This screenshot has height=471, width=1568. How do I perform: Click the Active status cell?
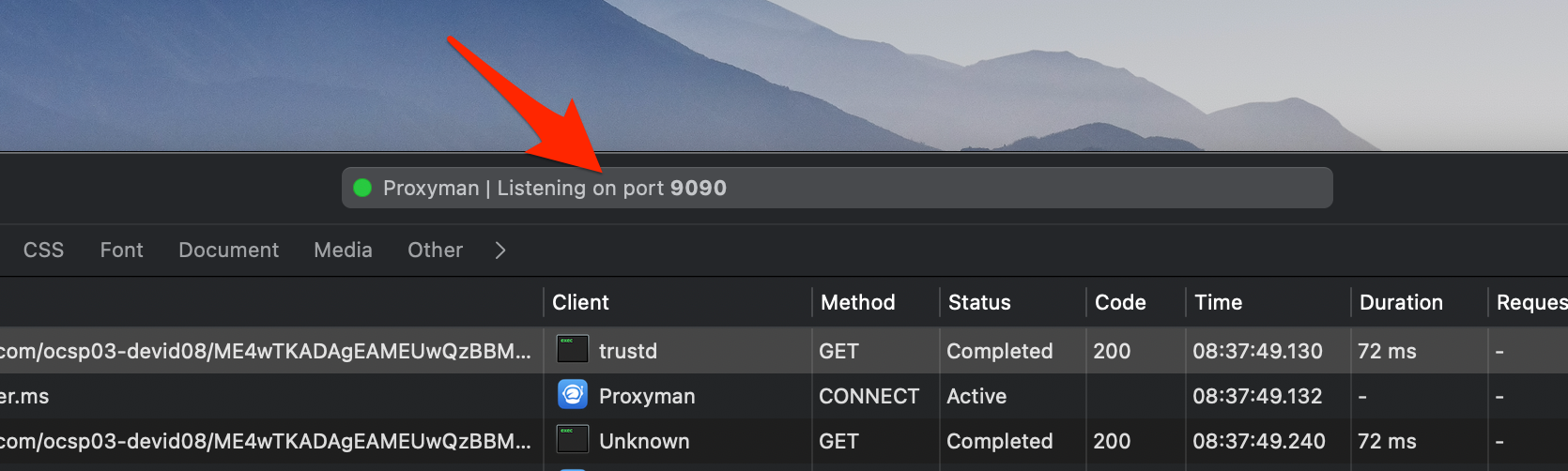click(976, 396)
